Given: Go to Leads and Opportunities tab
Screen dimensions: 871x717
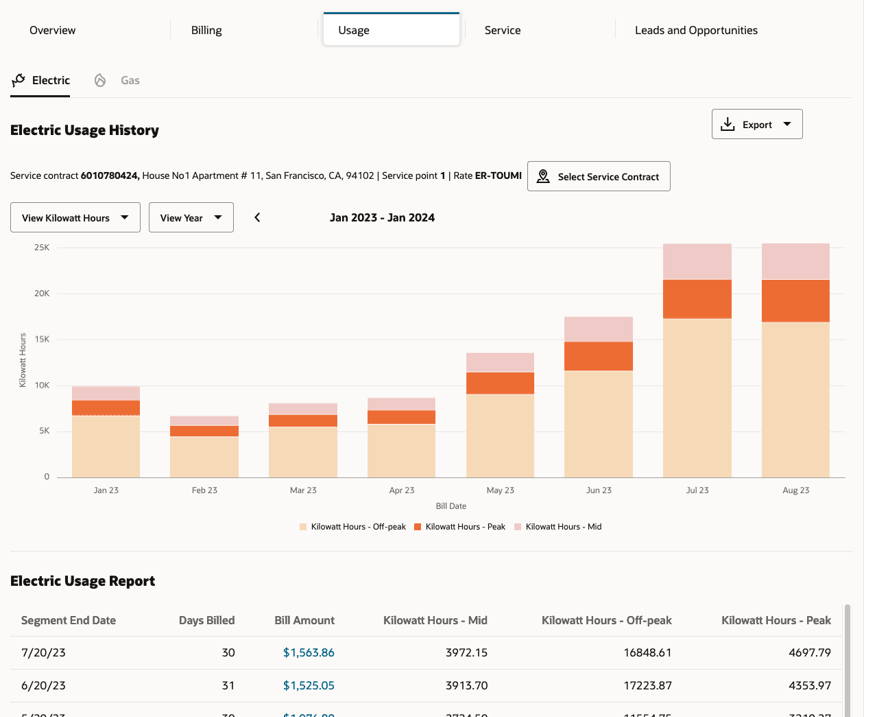Looking at the screenshot, I should (696, 31).
